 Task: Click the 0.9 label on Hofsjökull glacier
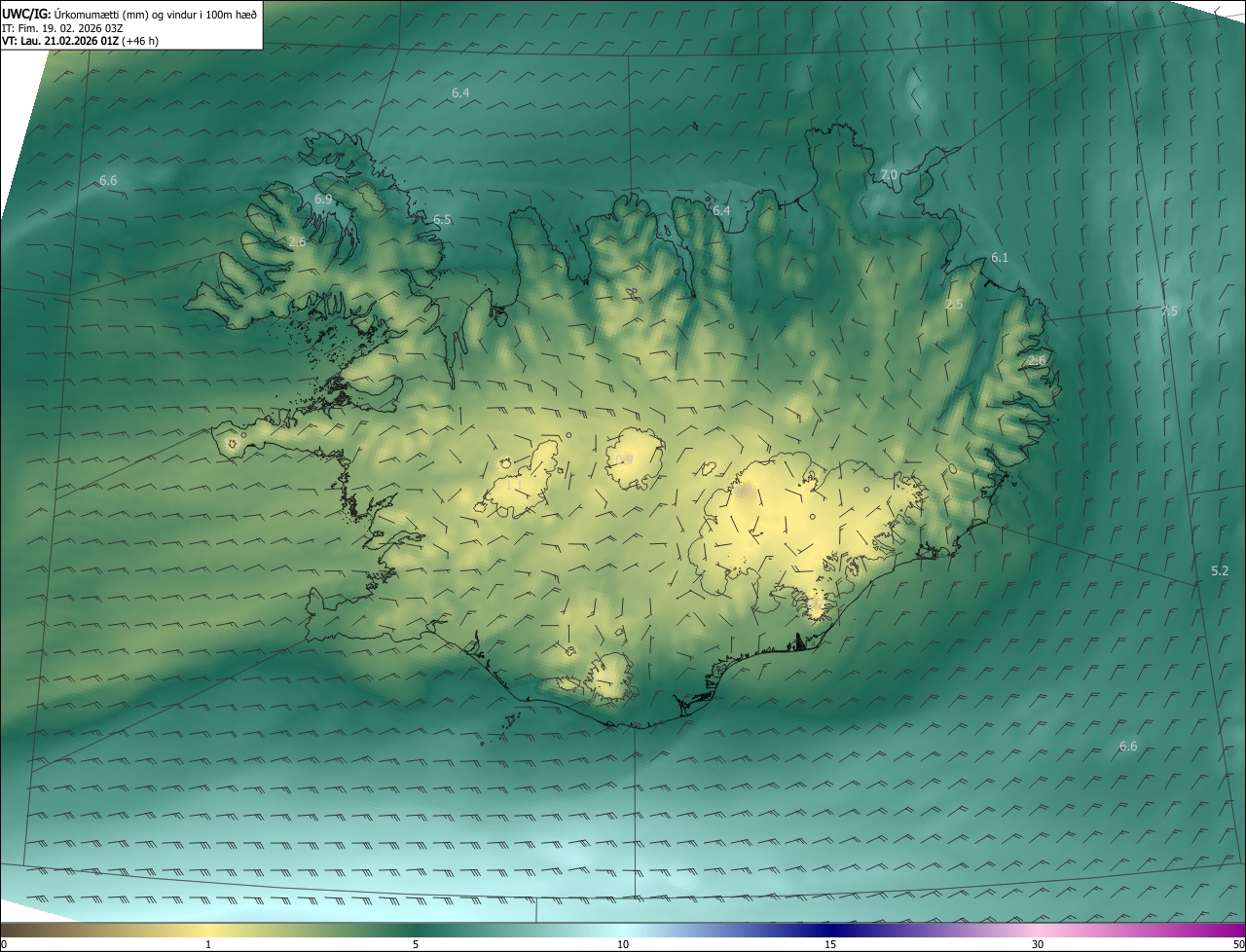click(624, 459)
